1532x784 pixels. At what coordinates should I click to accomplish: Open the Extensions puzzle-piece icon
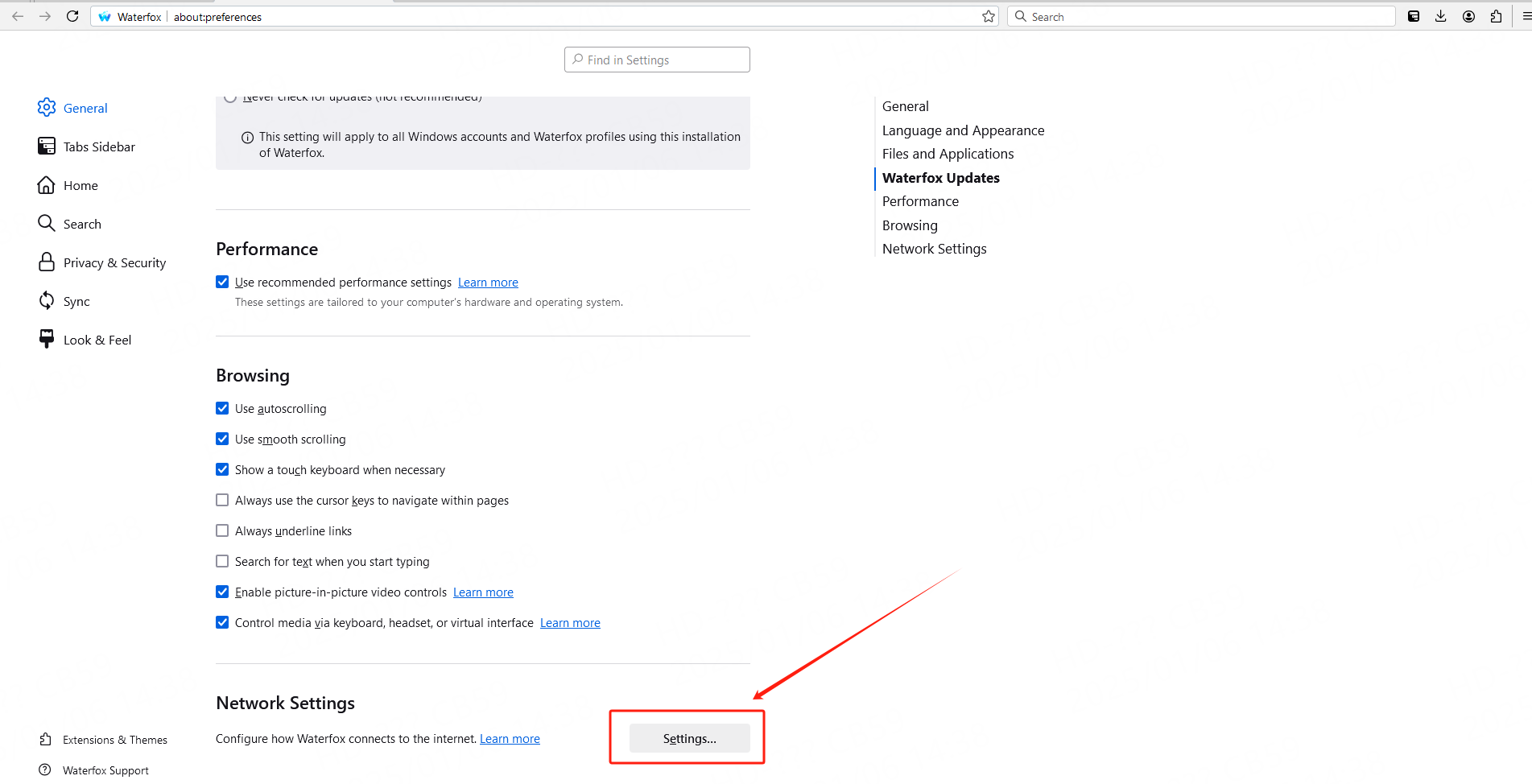click(1496, 16)
